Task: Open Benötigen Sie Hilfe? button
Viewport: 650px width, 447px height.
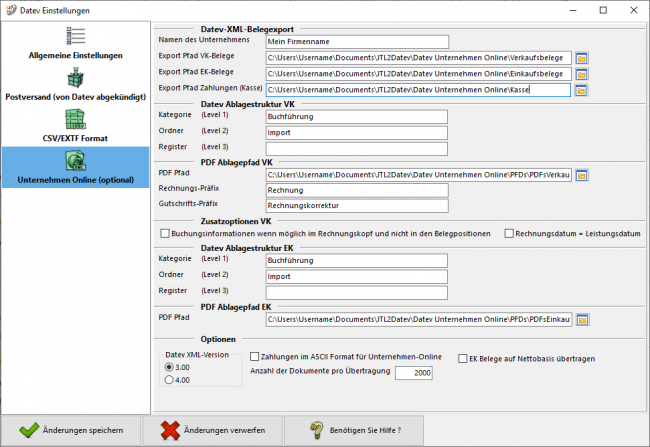Action: [355, 429]
